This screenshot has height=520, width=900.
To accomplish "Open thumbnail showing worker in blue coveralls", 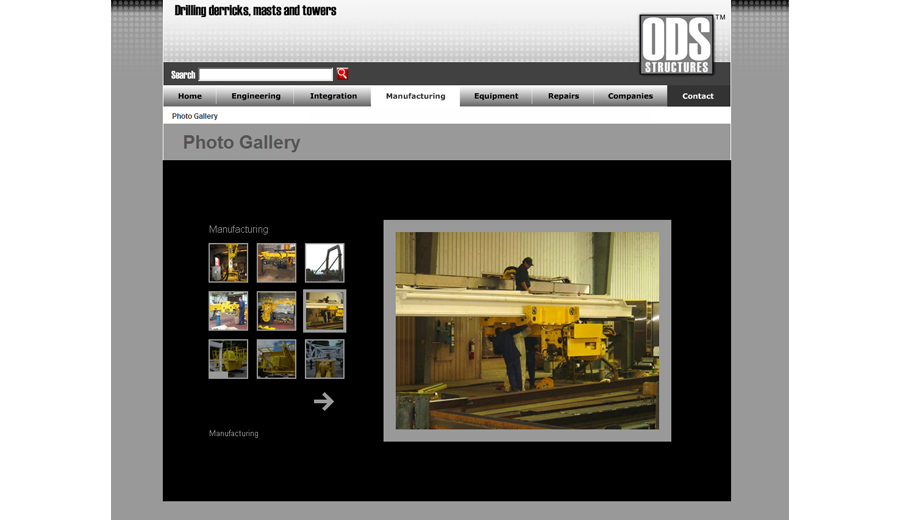I will [228, 311].
